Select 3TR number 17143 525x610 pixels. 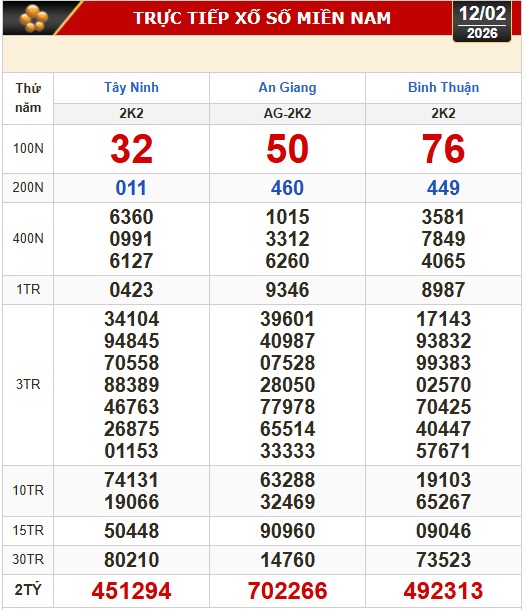point(443,319)
